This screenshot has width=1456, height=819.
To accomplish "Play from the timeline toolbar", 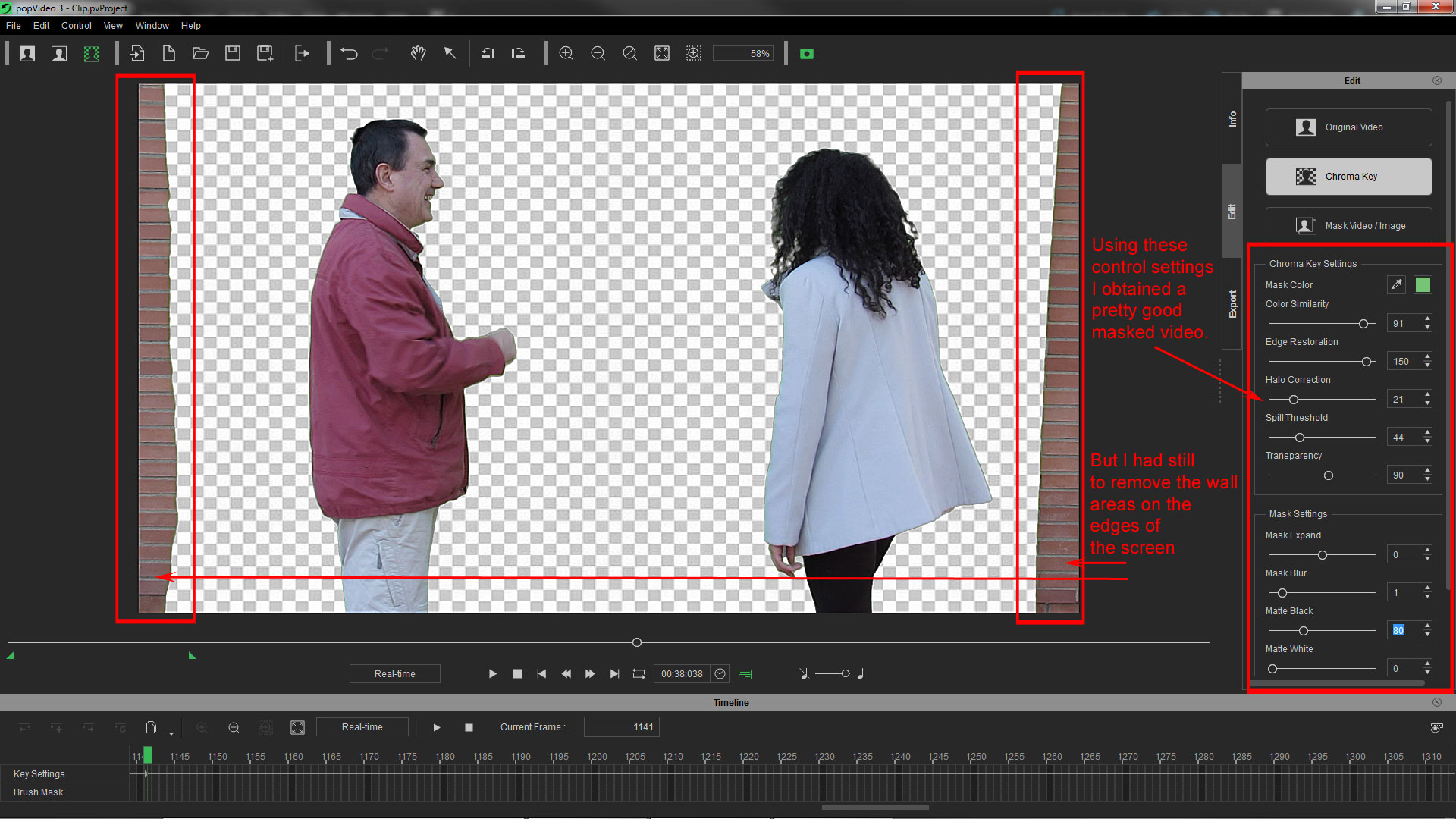I will tap(437, 727).
